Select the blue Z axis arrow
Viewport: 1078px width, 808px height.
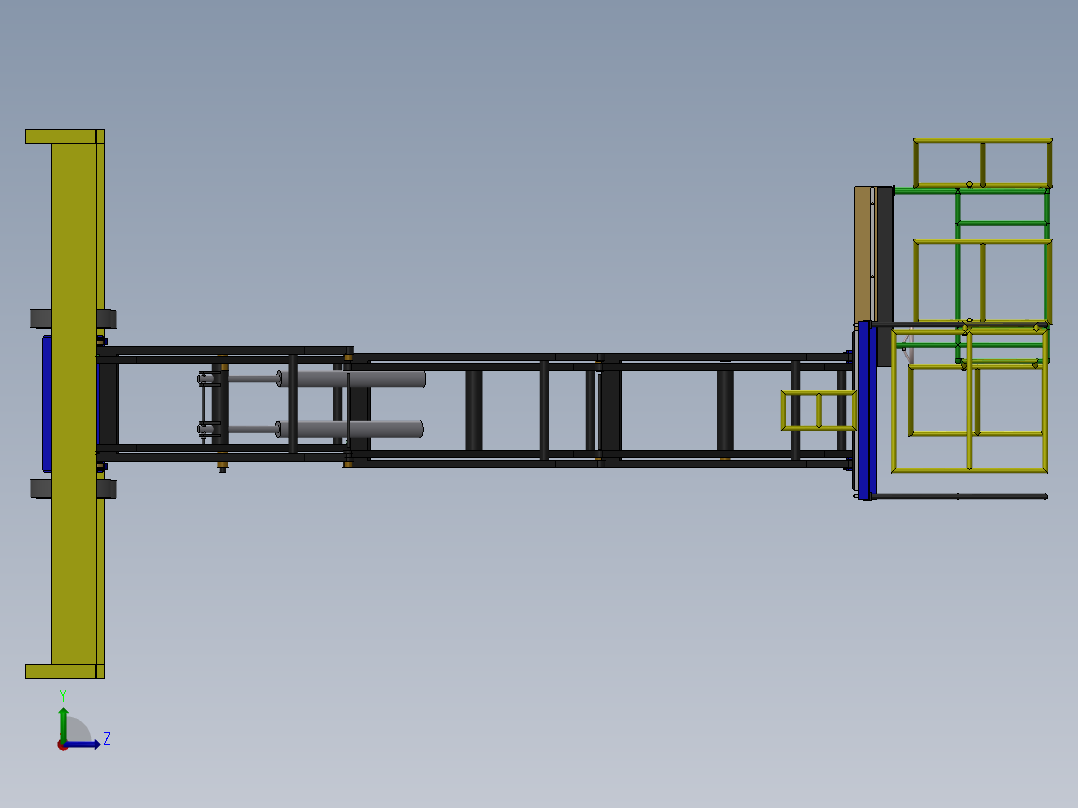tap(82, 744)
